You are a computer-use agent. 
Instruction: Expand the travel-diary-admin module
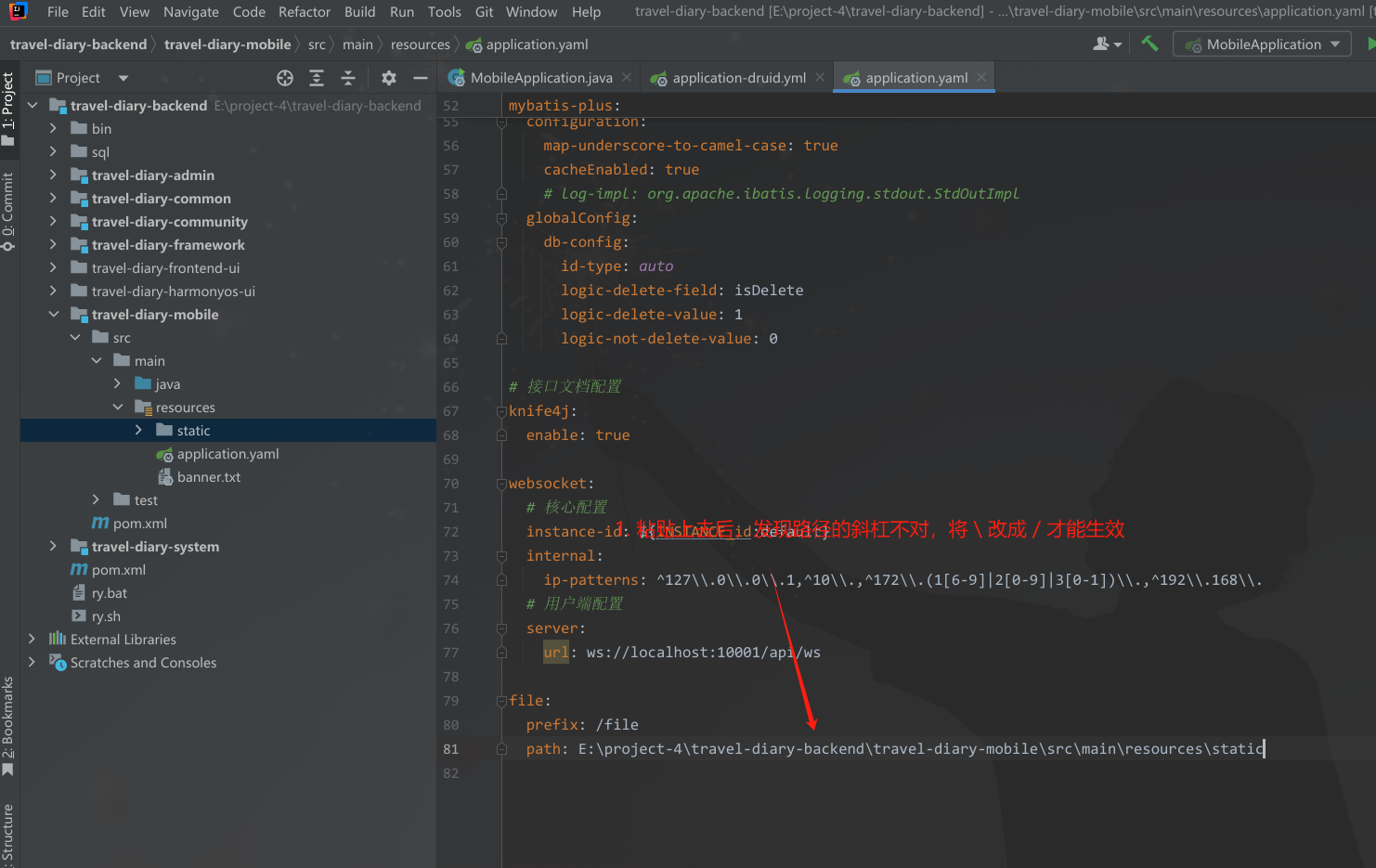coord(53,175)
